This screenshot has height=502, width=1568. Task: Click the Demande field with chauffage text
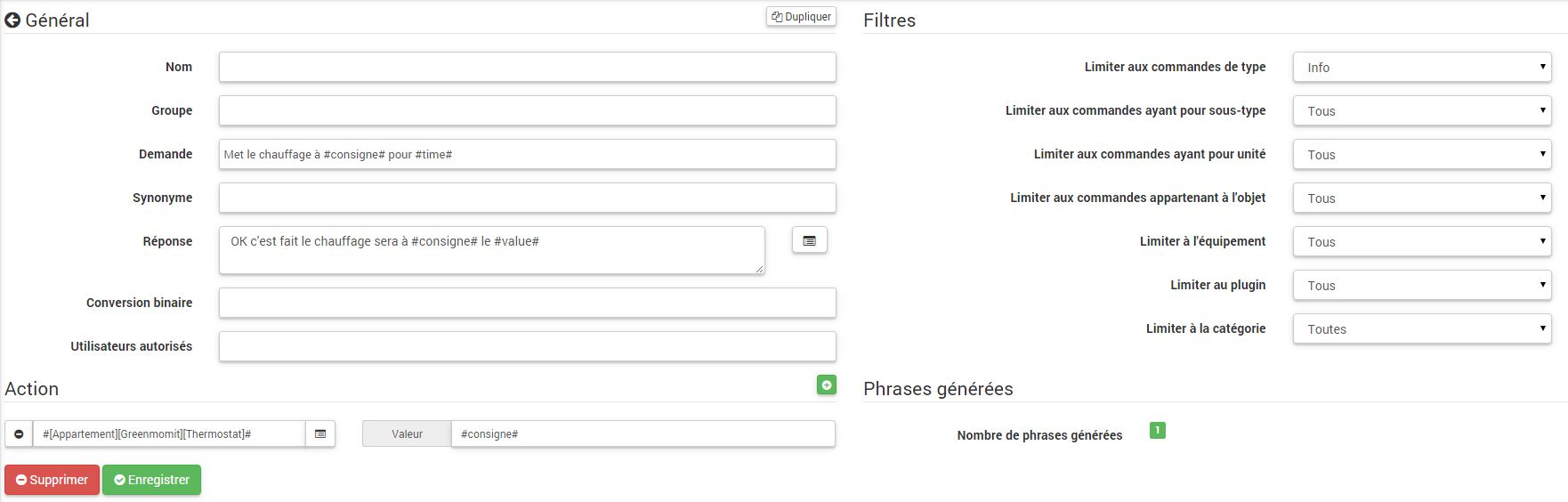pyautogui.click(x=527, y=155)
